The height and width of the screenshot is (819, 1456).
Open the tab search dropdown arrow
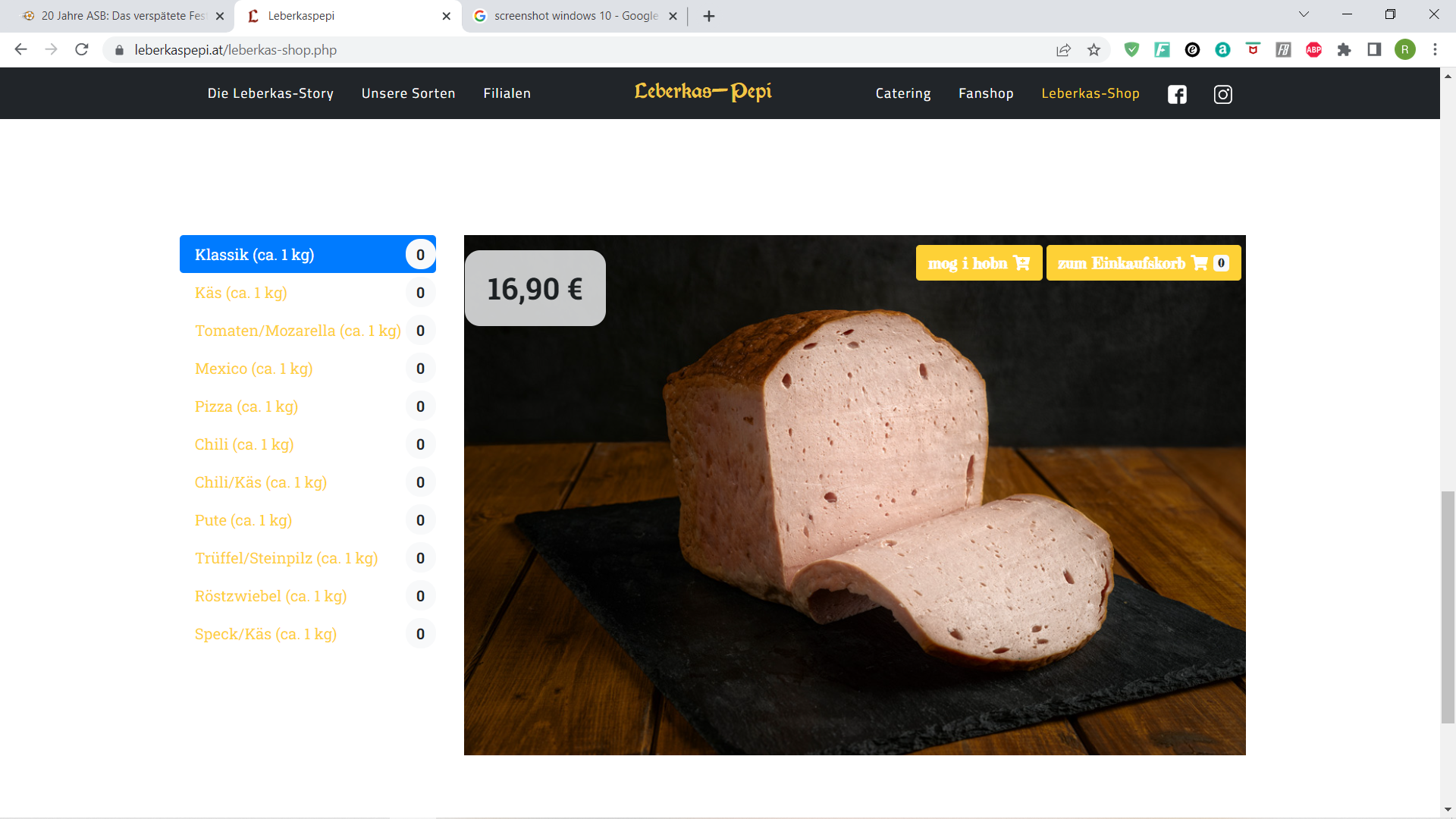(1304, 14)
